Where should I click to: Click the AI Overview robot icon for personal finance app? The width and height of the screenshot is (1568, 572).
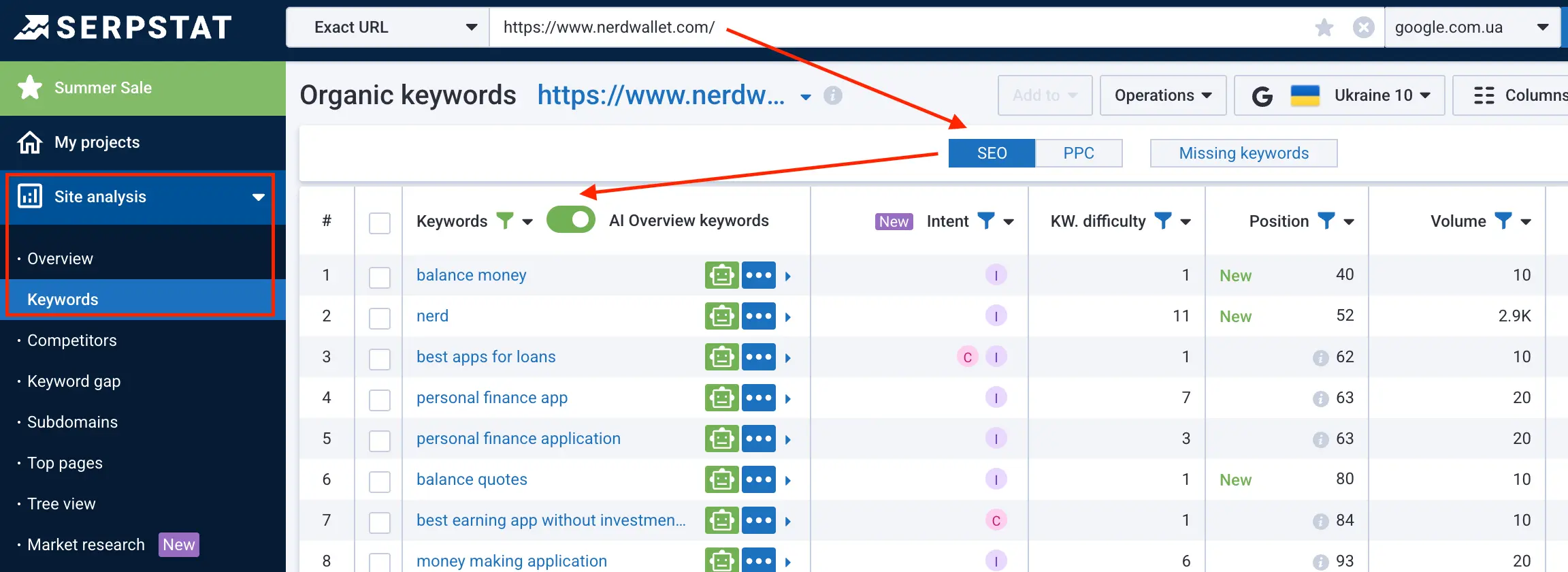pyautogui.click(x=721, y=398)
